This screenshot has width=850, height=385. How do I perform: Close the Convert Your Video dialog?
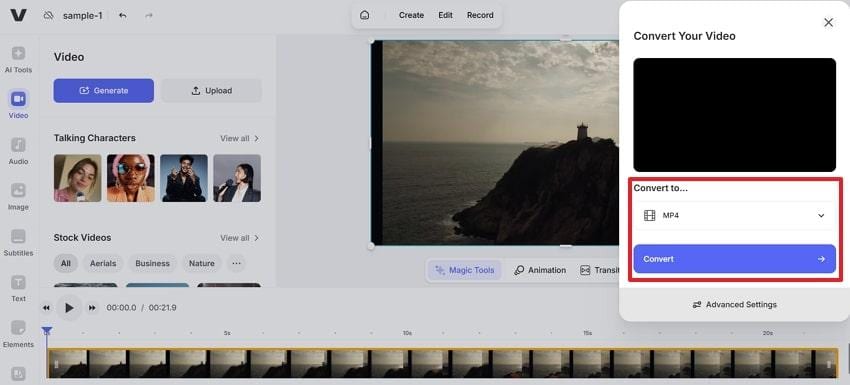point(828,22)
